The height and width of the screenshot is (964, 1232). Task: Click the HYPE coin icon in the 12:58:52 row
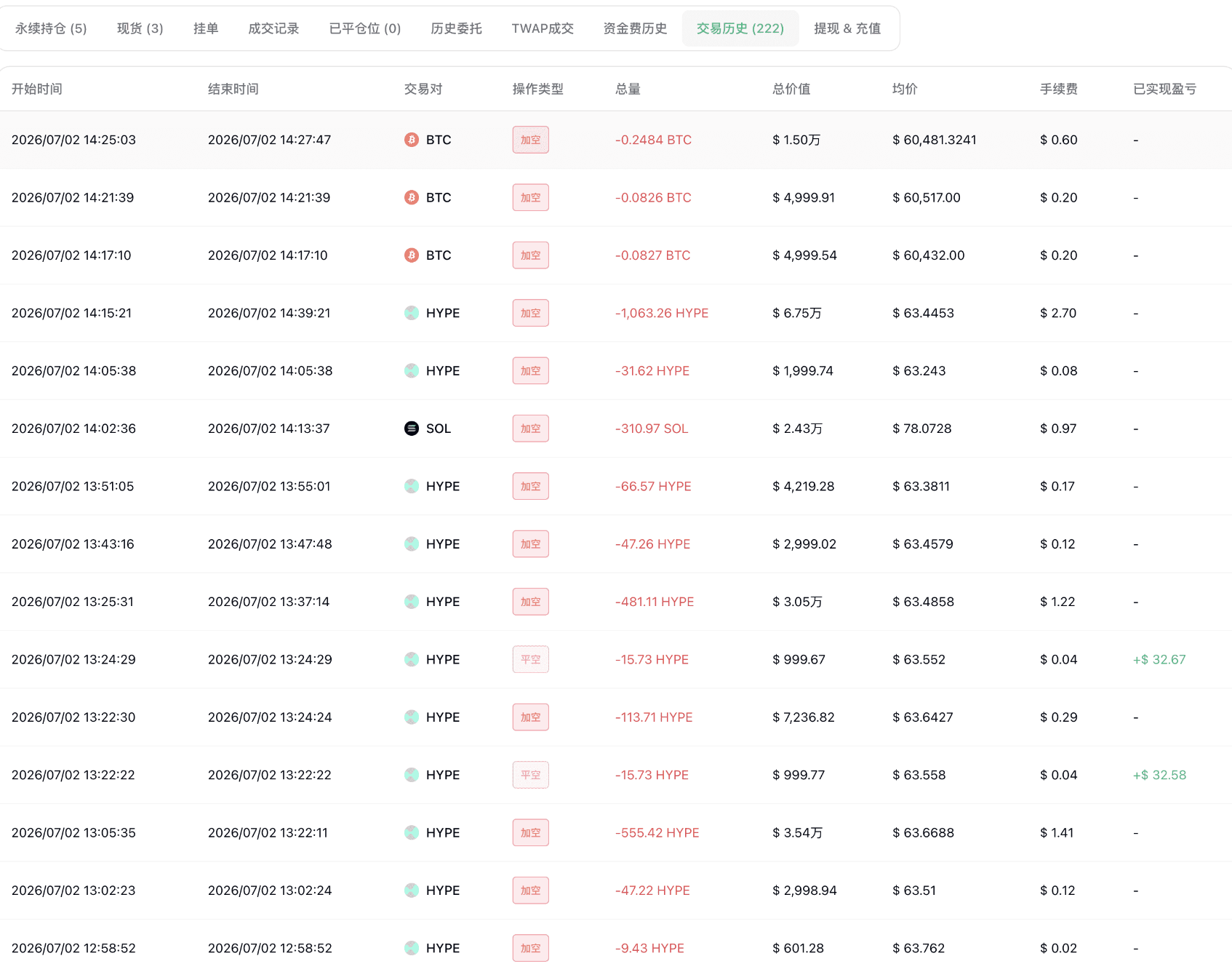point(412,948)
